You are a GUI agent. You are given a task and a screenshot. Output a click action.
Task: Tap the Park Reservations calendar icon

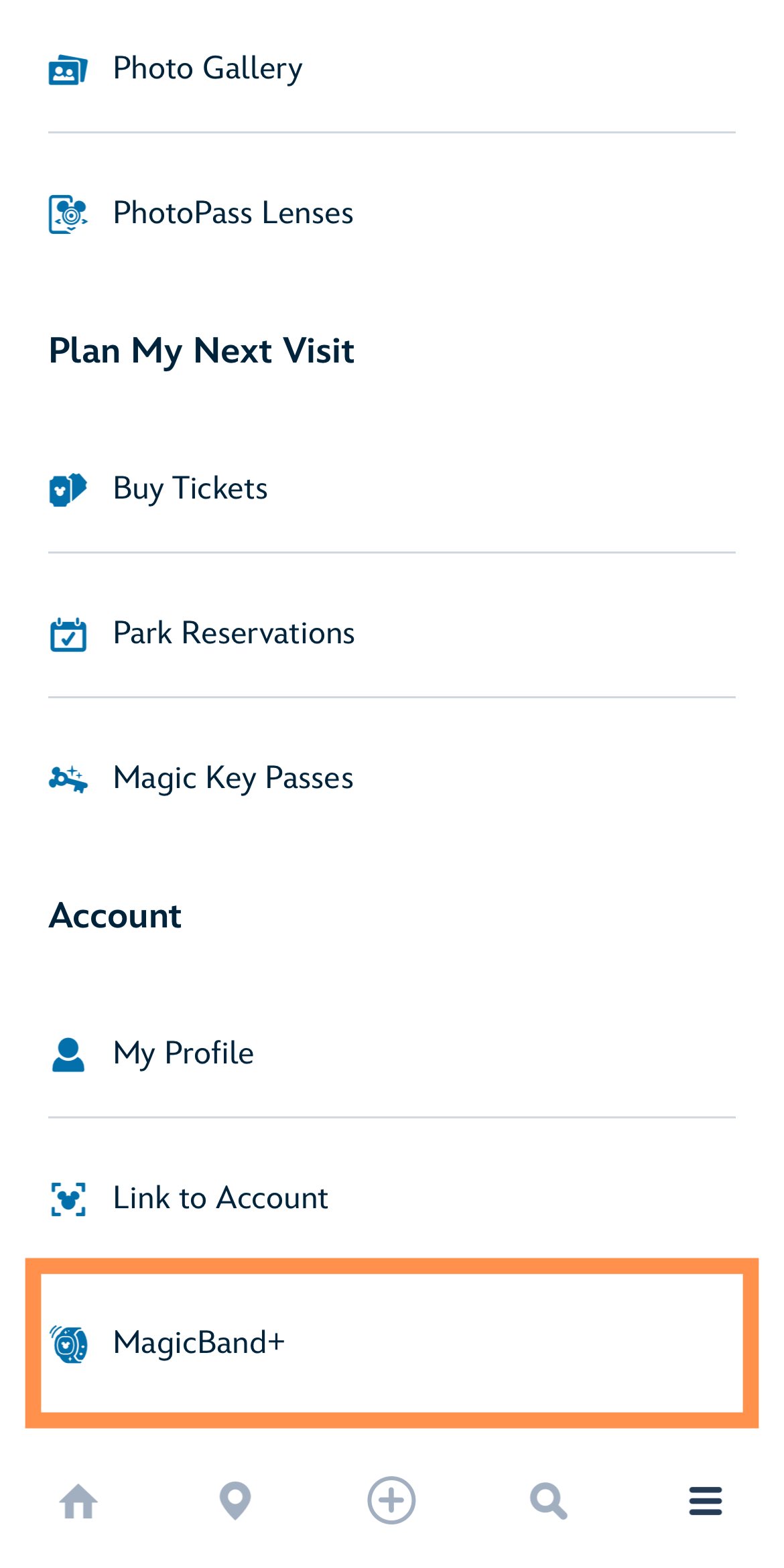pyautogui.click(x=68, y=634)
